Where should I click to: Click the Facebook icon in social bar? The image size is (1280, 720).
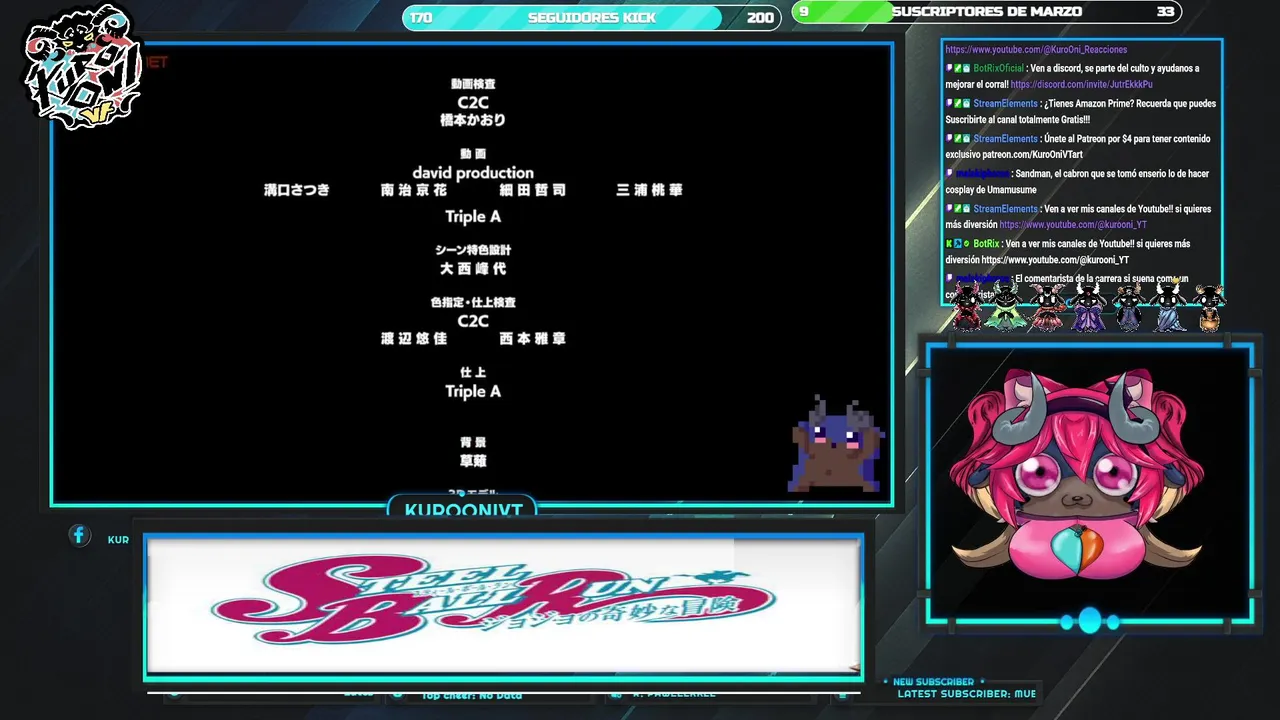(x=80, y=536)
